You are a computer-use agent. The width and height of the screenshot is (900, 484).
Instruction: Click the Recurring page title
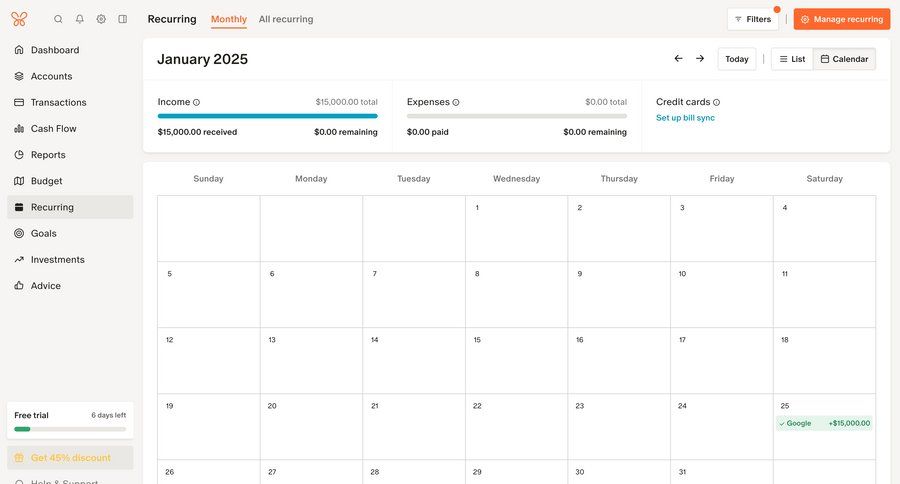pos(172,19)
